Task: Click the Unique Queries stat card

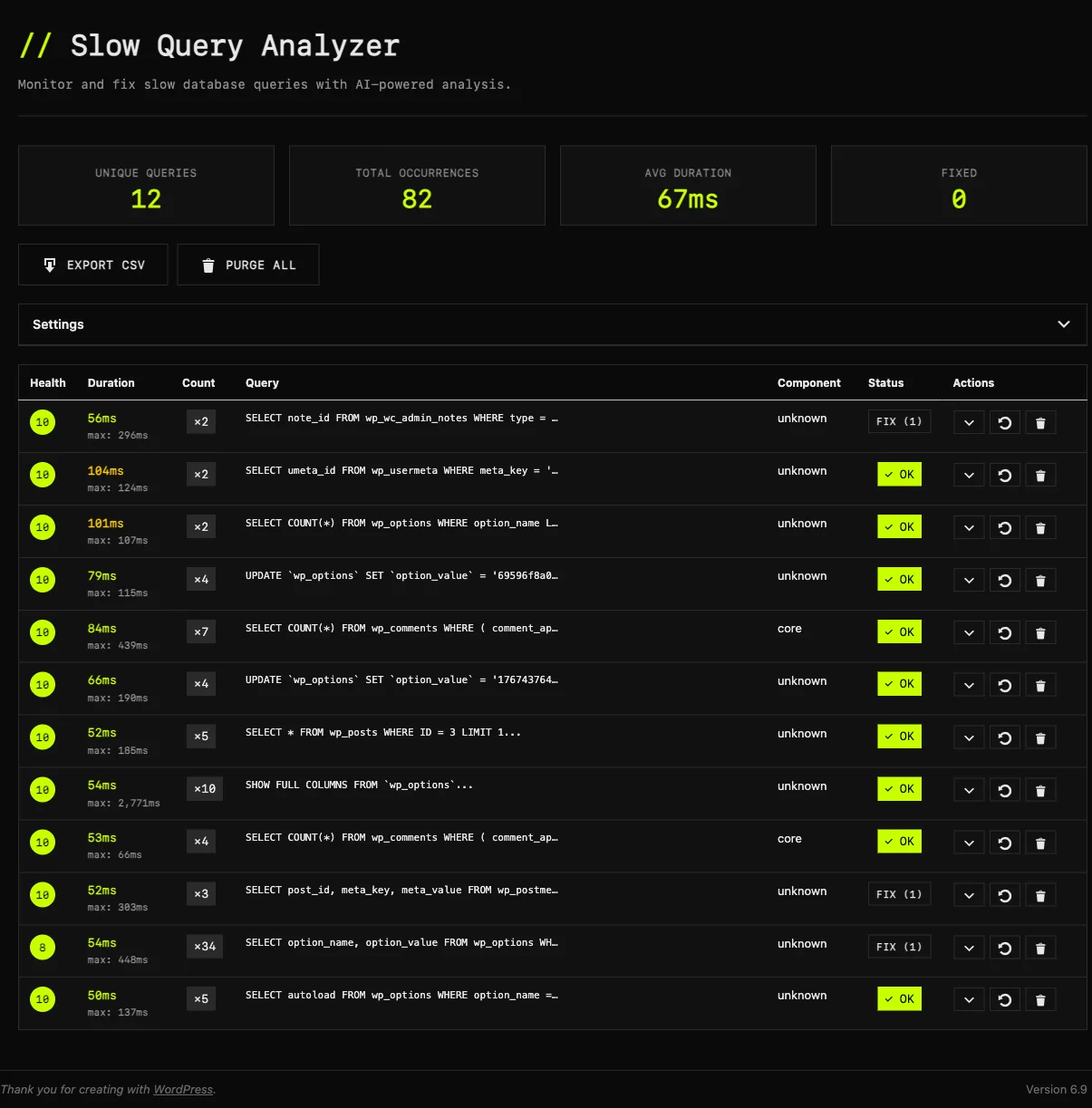Action: tap(146, 185)
